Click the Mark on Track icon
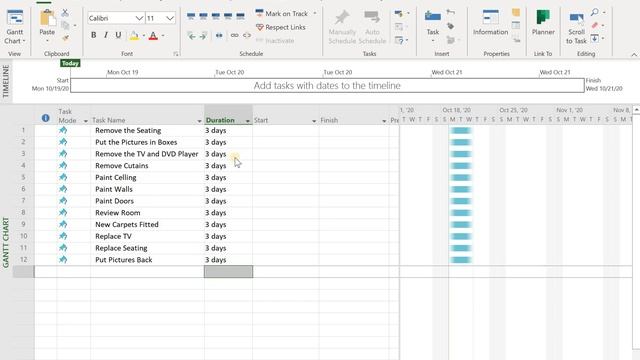This screenshot has width=640, height=360. pos(259,13)
